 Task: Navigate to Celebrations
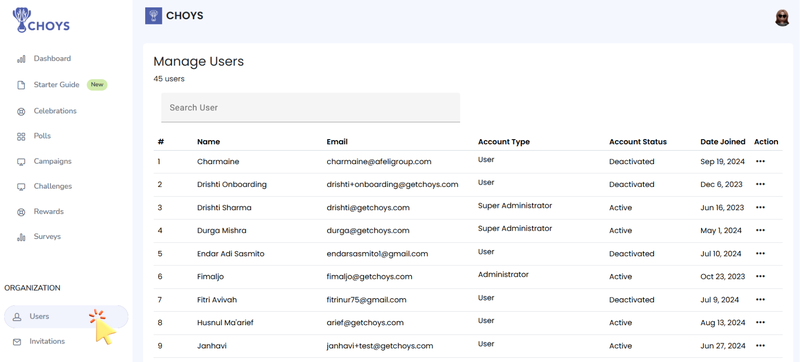click(55, 111)
